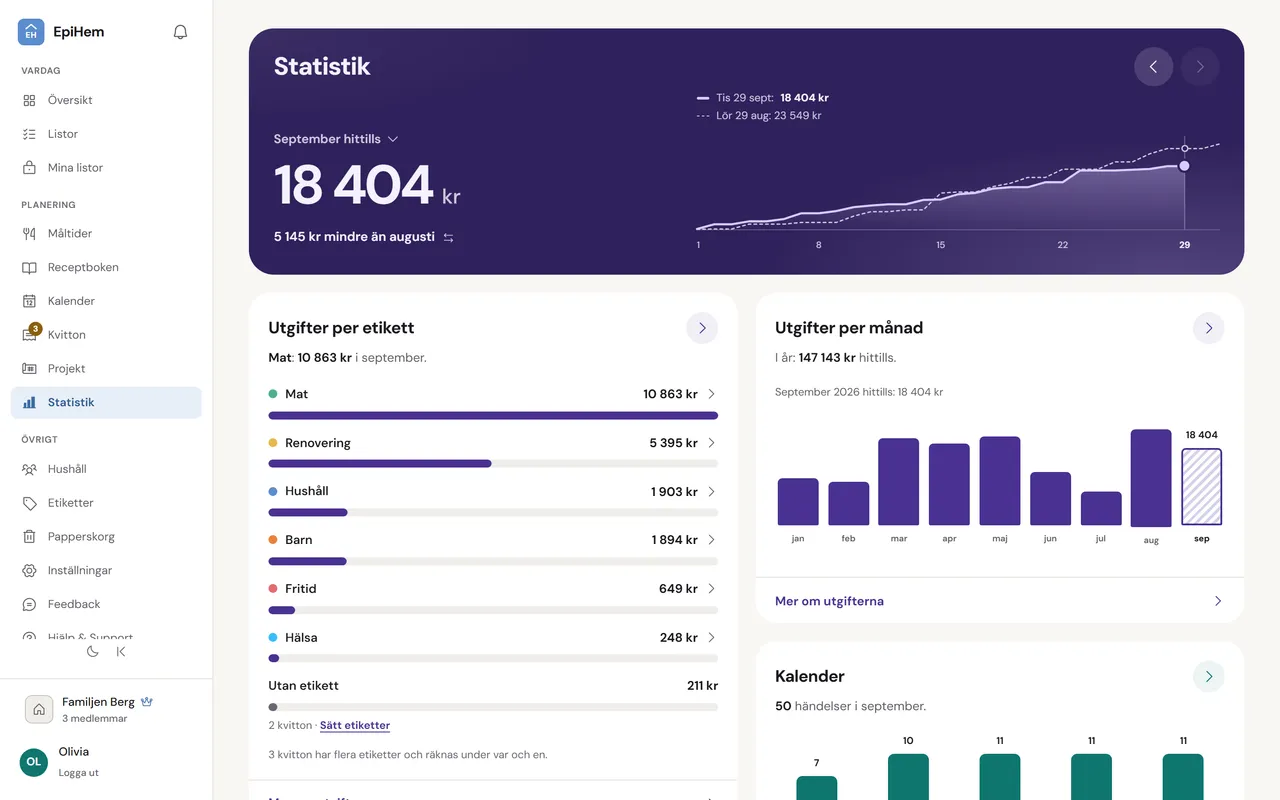Click the Mat progress bar
The height and width of the screenshot is (800, 1280).
coord(493,415)
